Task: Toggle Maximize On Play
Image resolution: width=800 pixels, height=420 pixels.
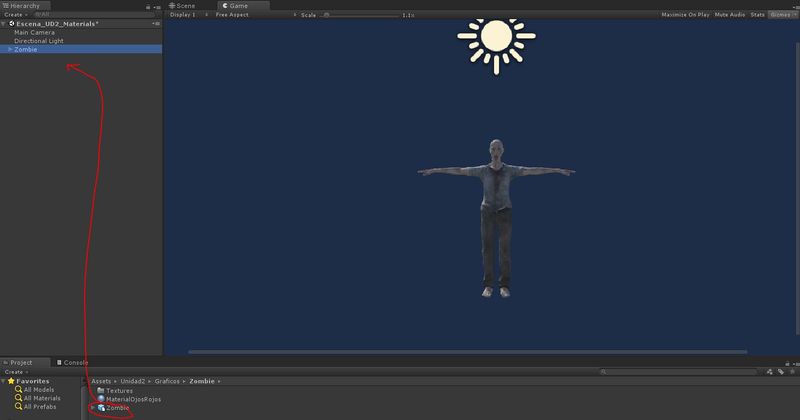Action: (685, 15)
